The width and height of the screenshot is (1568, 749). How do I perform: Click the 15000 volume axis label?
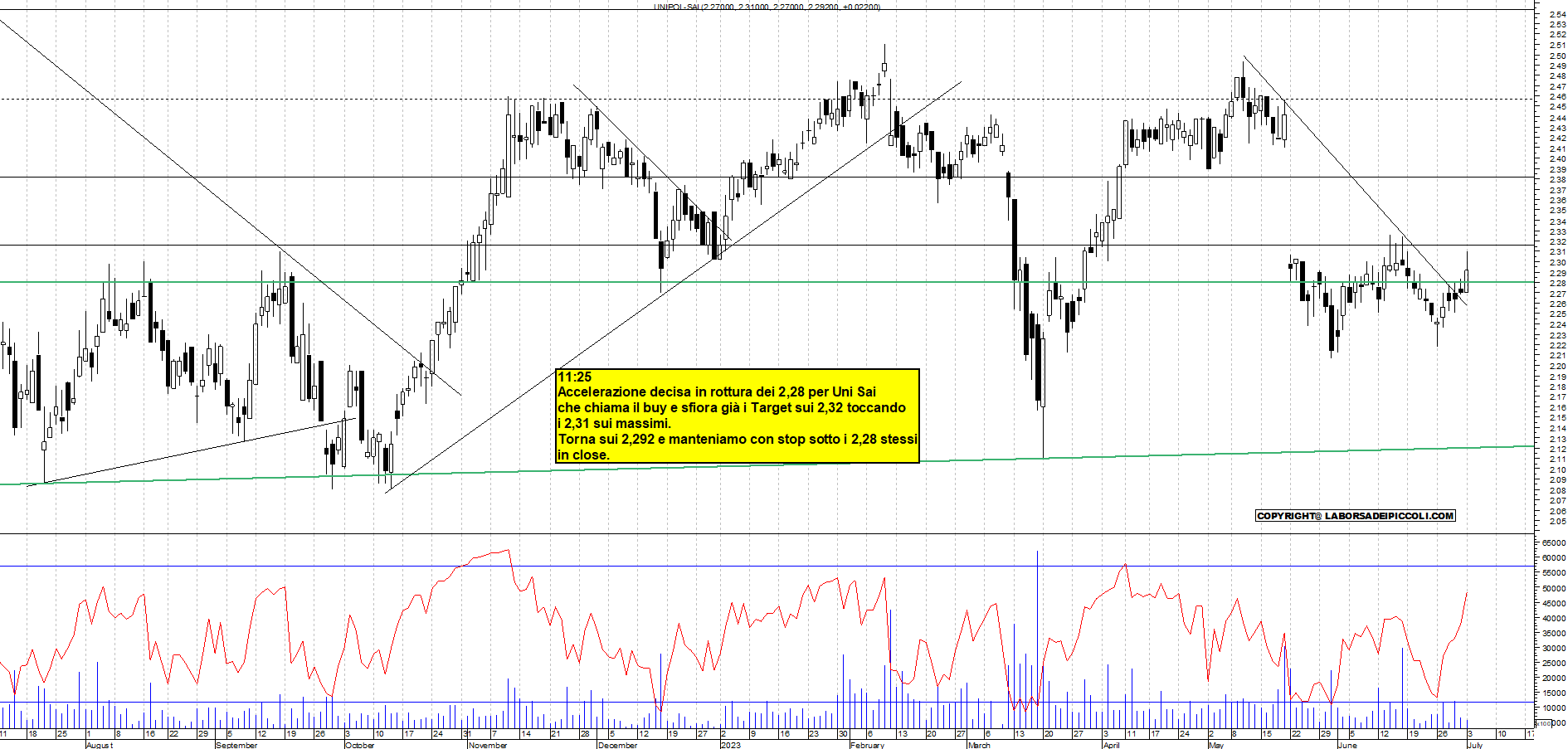(1554, 693)
